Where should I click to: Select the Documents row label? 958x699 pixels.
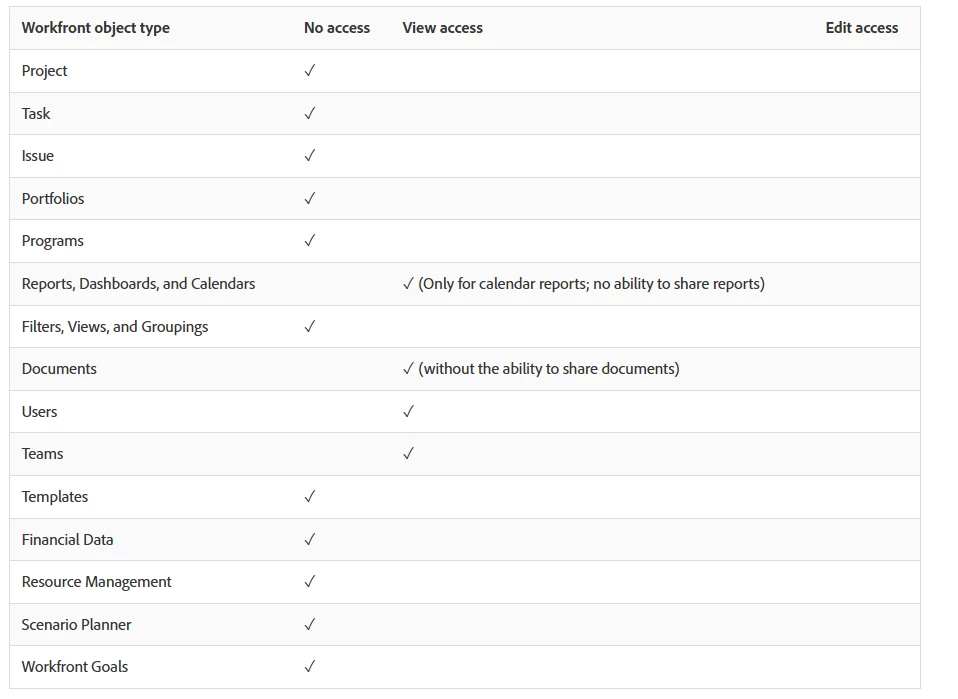coord(59,369)
